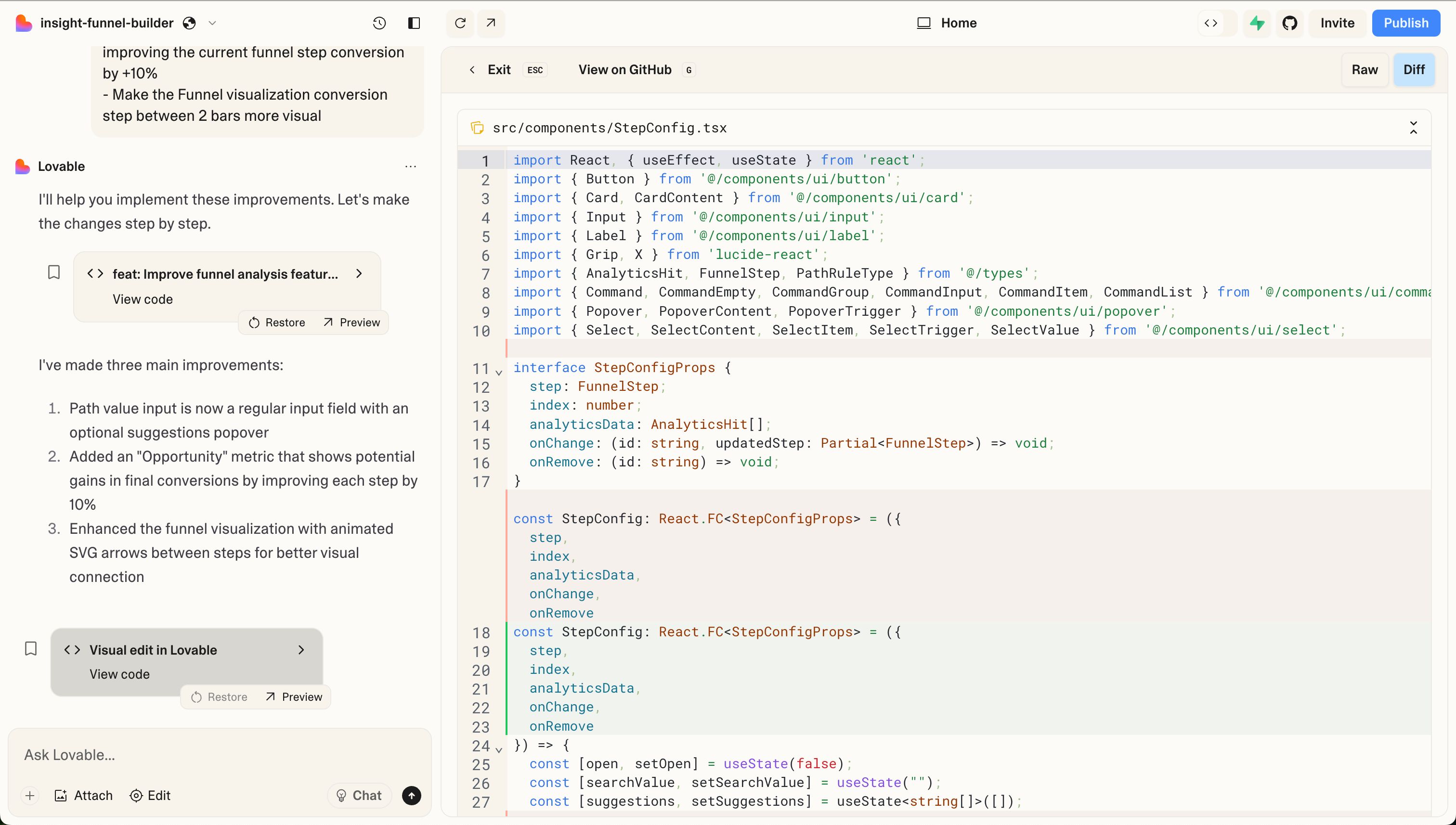The height and width of the screenshot is (825, 1456).
Task: Copy StepConfig.tsx file path icon
Action: 477,128
